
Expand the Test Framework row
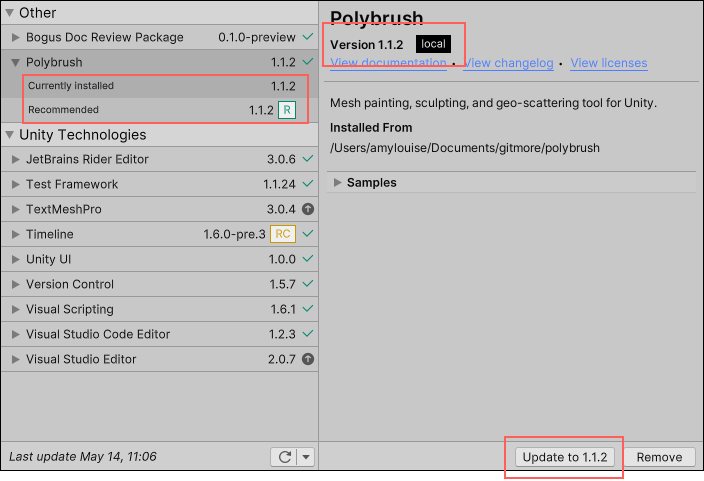[16, 184]
